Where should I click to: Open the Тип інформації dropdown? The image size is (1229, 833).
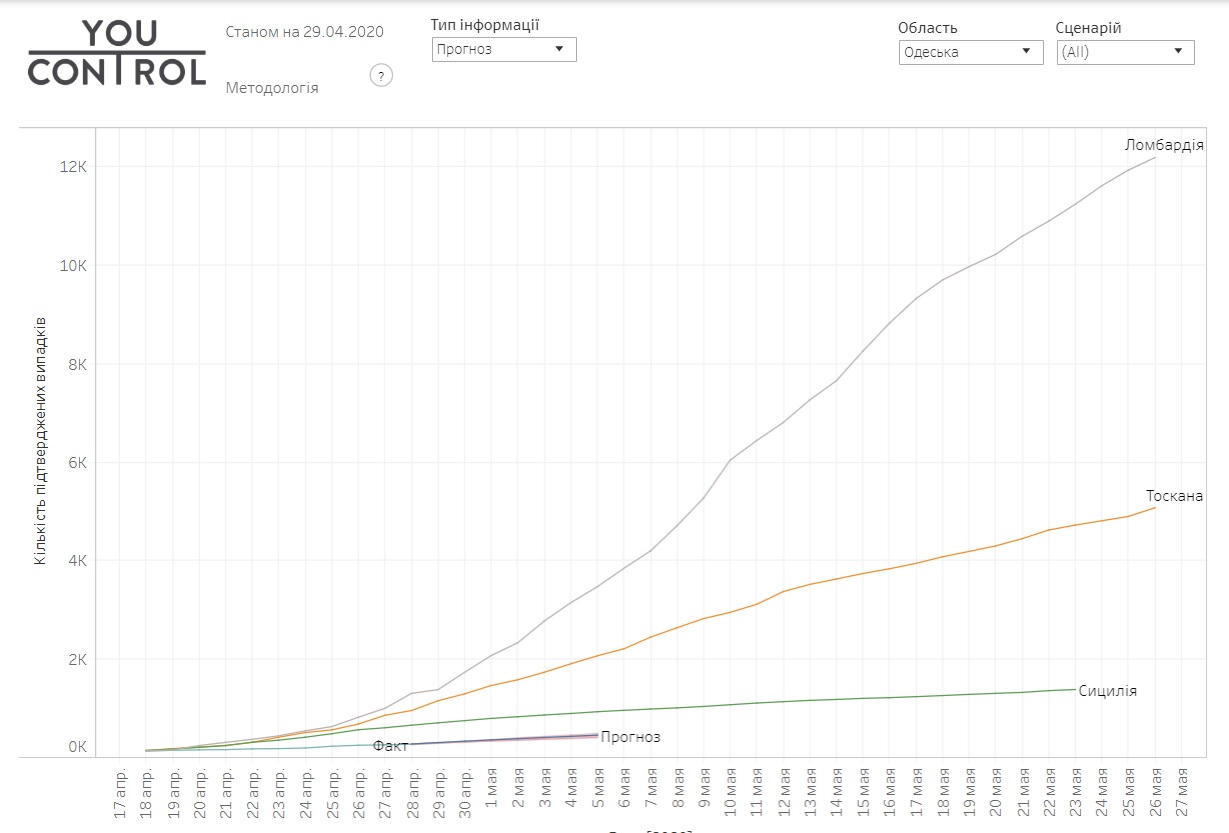pos(504,49)
